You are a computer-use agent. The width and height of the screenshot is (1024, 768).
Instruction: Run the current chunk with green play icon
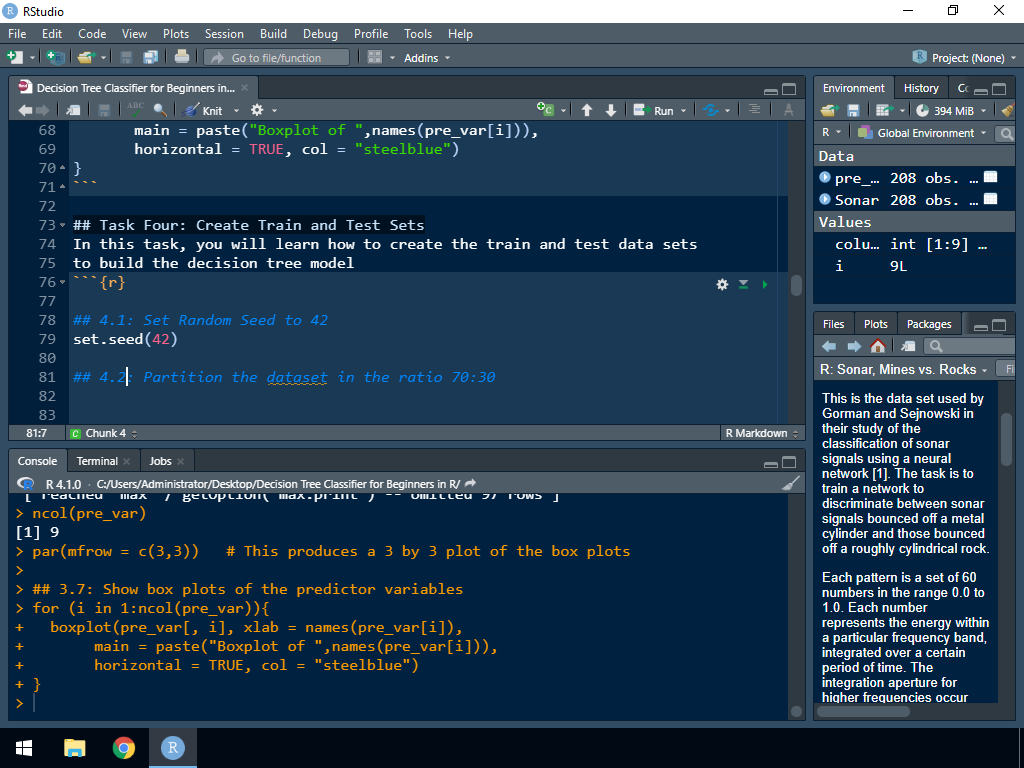tap(766, 284)
